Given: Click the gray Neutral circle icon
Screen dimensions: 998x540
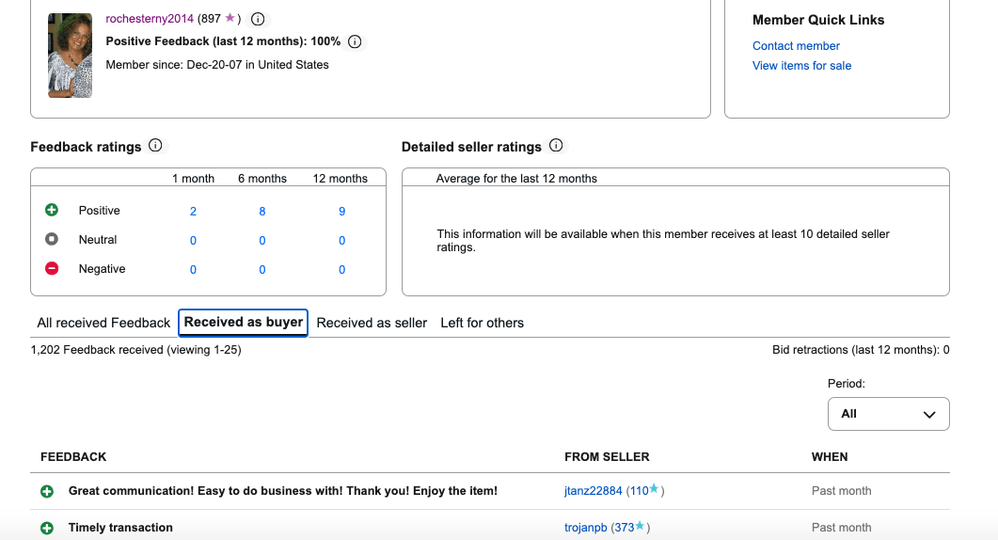Looking at the screenshot, I should click(52, 239).
